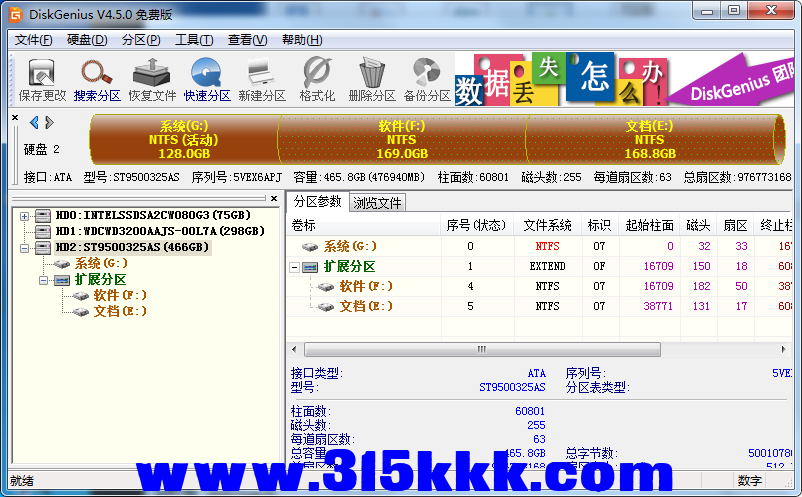Select 软件(F:) label in left tree
The height and width of the screenshot is (497, 802).
tap(120, 296)
